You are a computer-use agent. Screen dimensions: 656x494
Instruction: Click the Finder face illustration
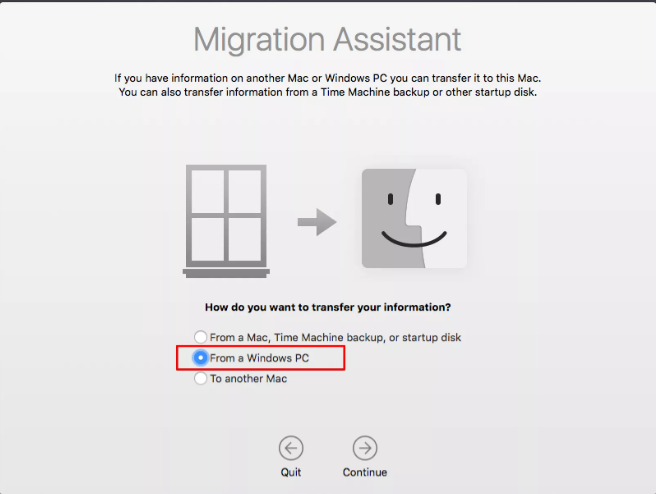[414, 218]
